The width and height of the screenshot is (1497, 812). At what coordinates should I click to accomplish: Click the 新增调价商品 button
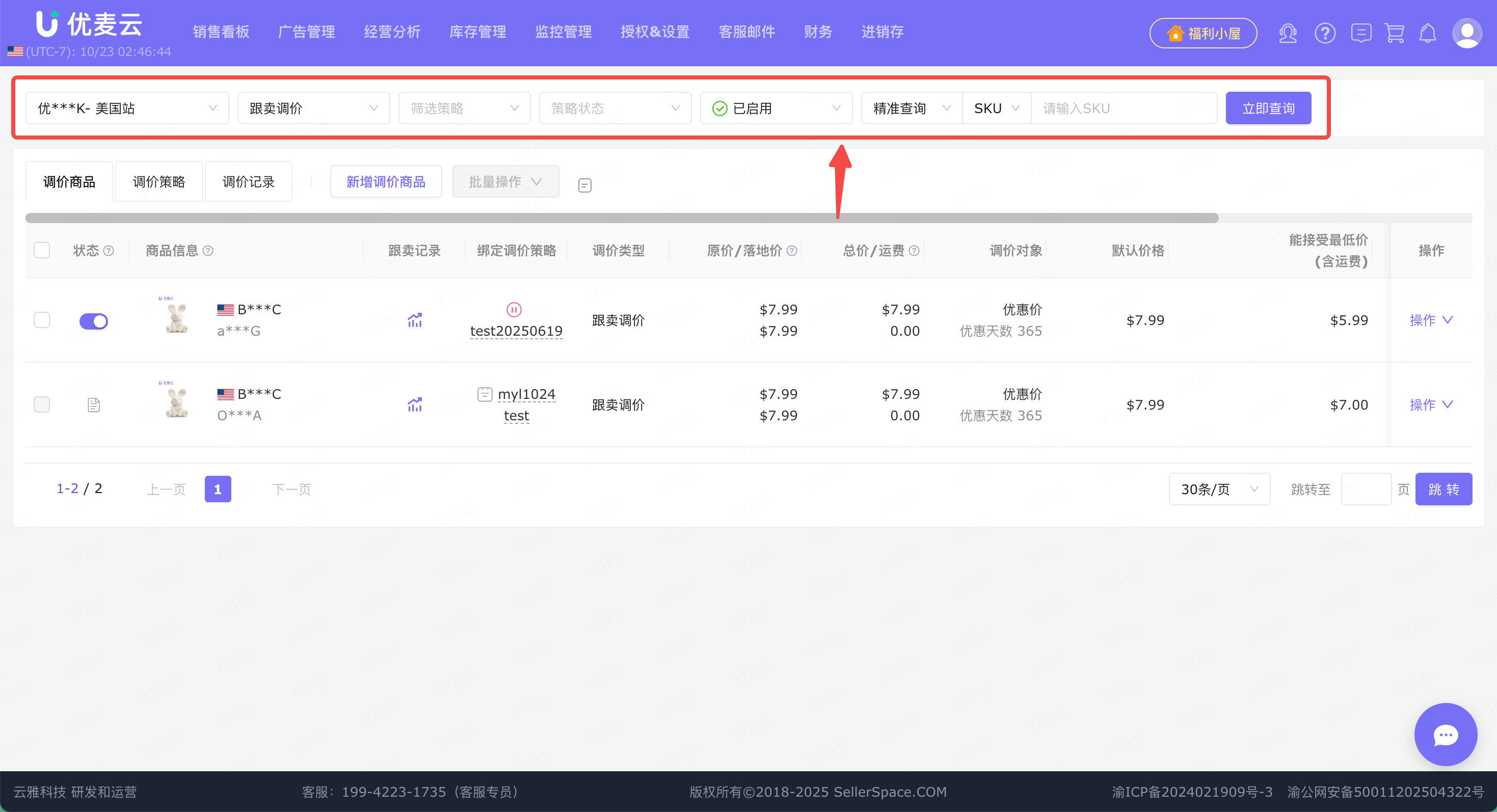[x=386, y=182]
